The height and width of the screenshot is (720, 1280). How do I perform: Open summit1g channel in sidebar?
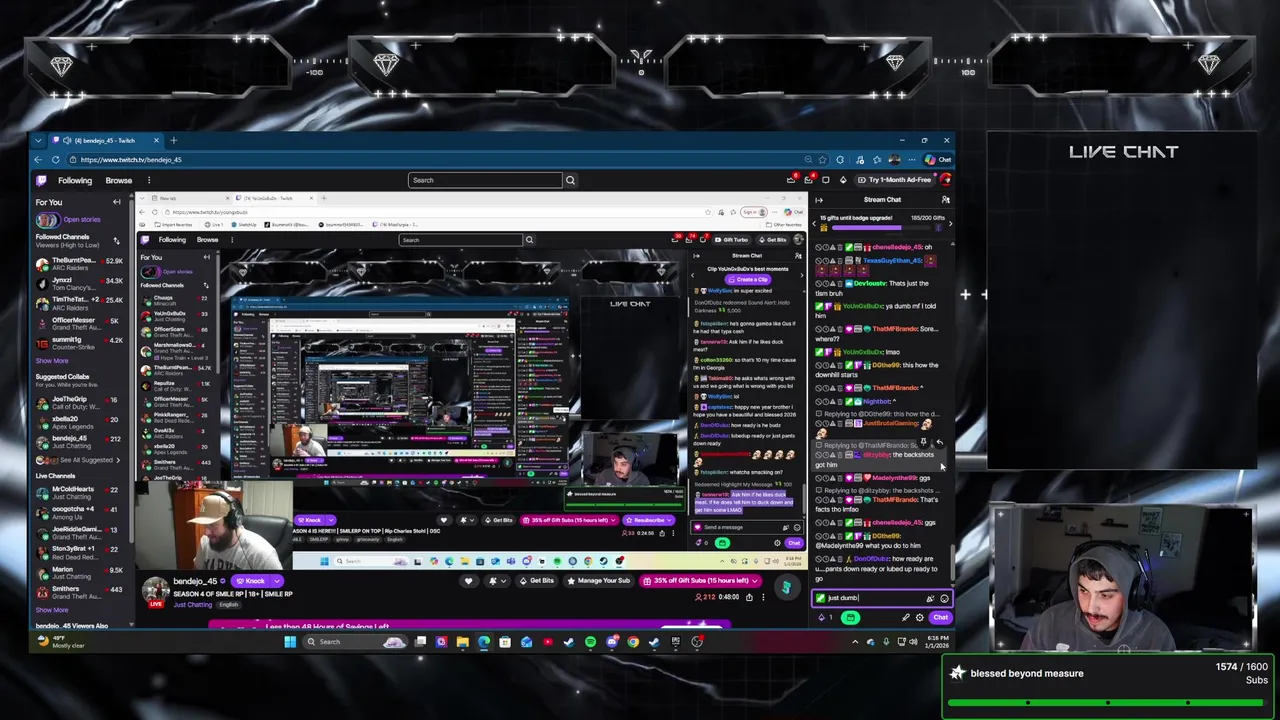pos(78,344)
